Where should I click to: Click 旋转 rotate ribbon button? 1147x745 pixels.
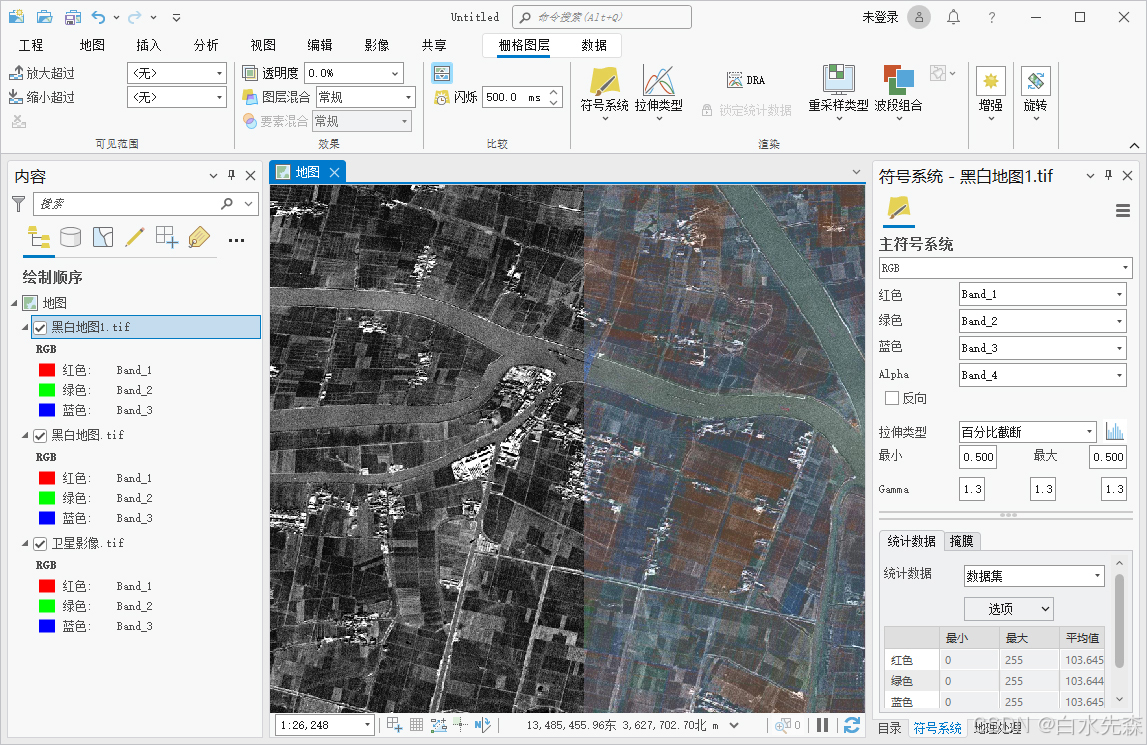1035,92
